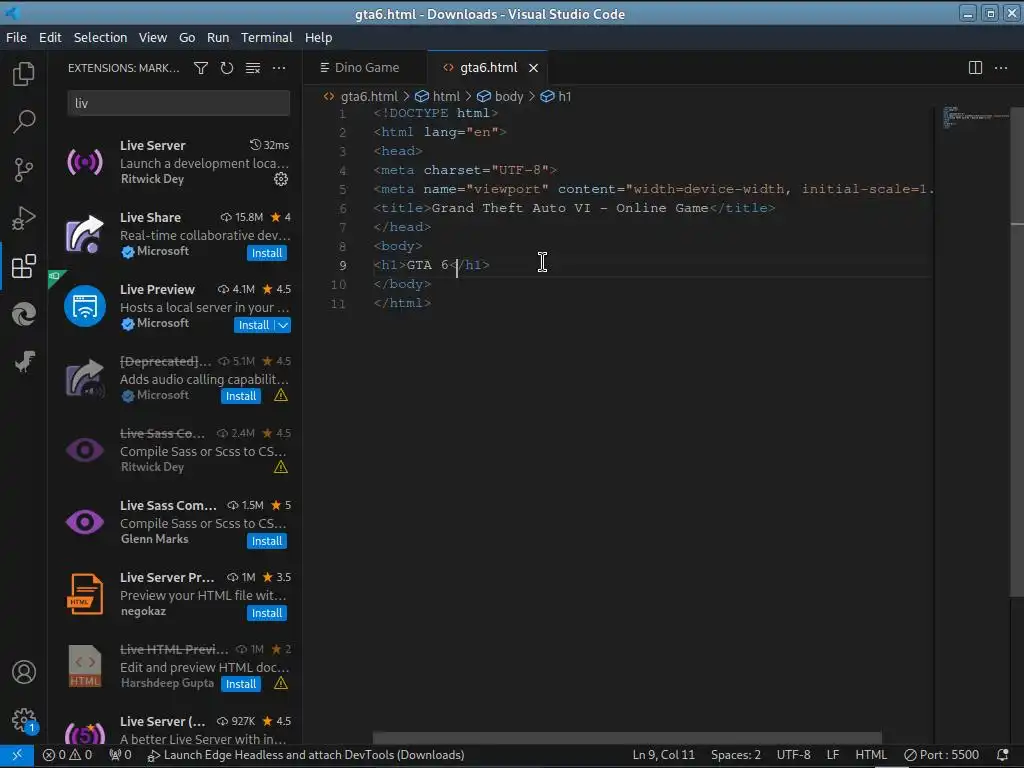The image size is (1024, 768).
Task: Click warning icon on Live HTML Previewer
Action: click(x=281, y=683)
